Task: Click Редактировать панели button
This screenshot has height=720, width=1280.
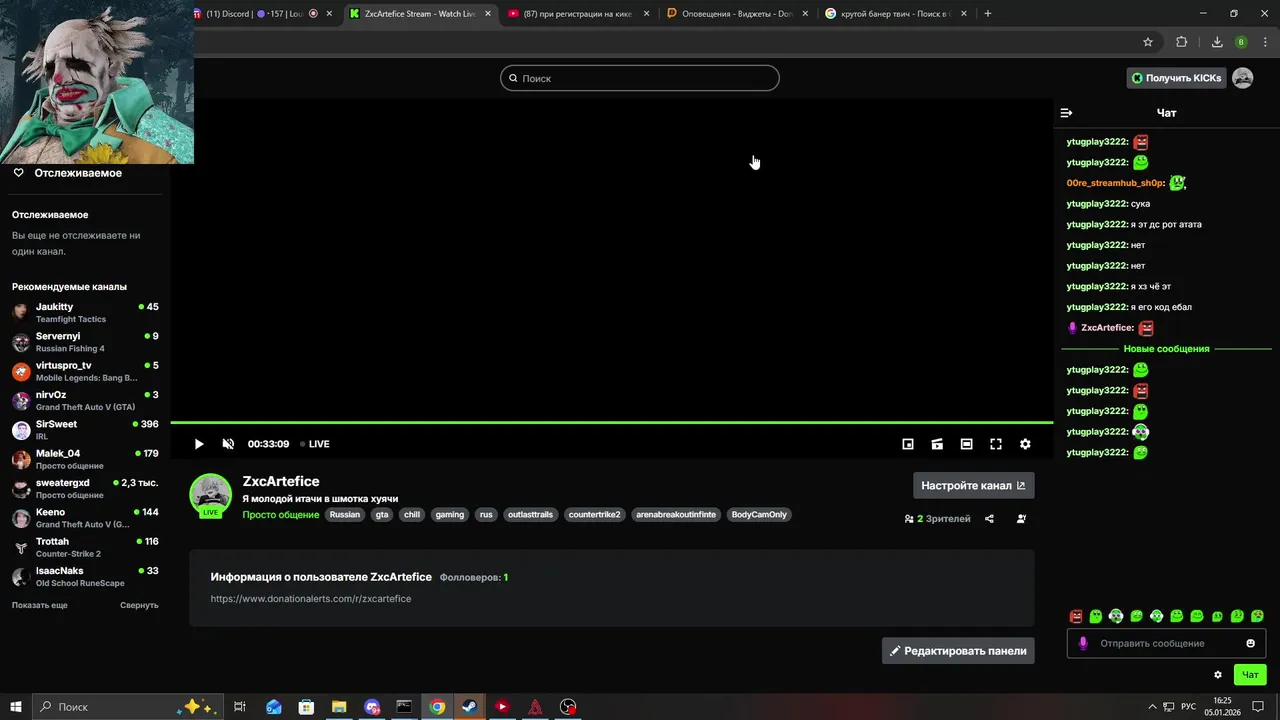Action: 958,651
